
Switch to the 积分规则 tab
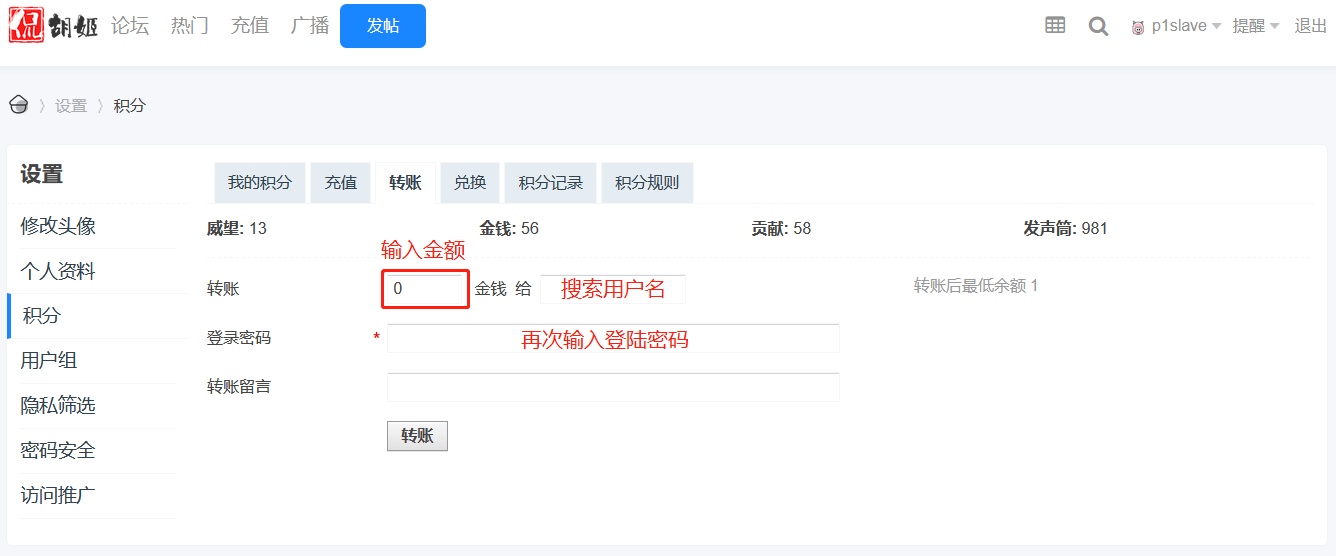(x=647, y=183)
